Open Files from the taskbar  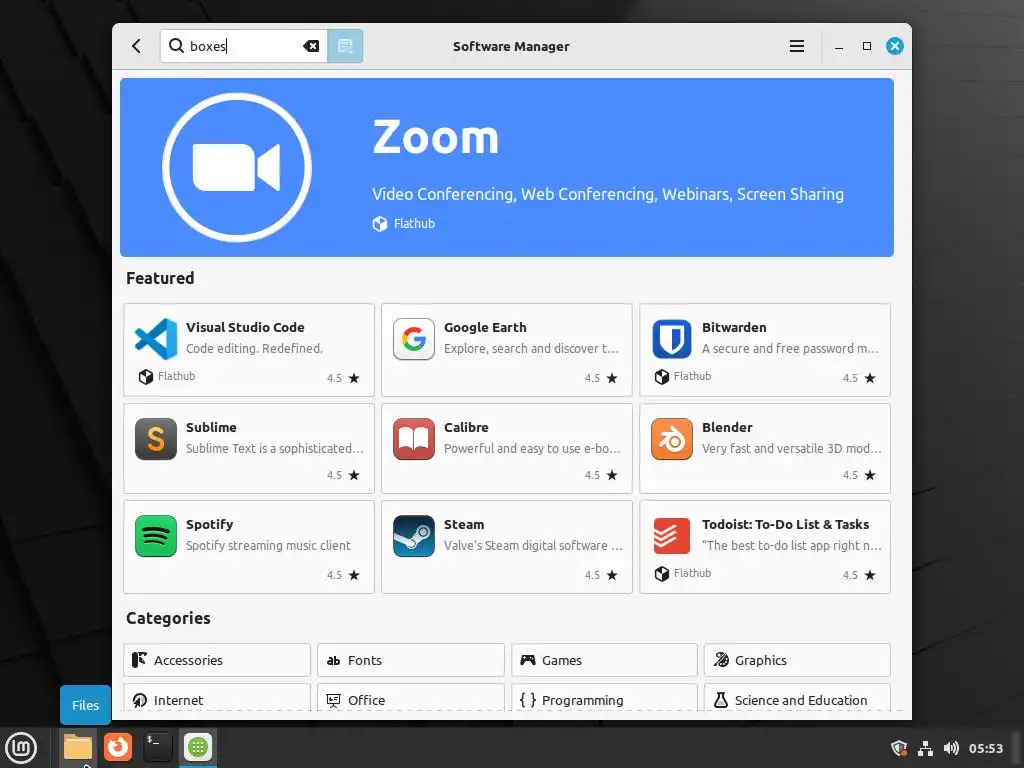(78, 748)
